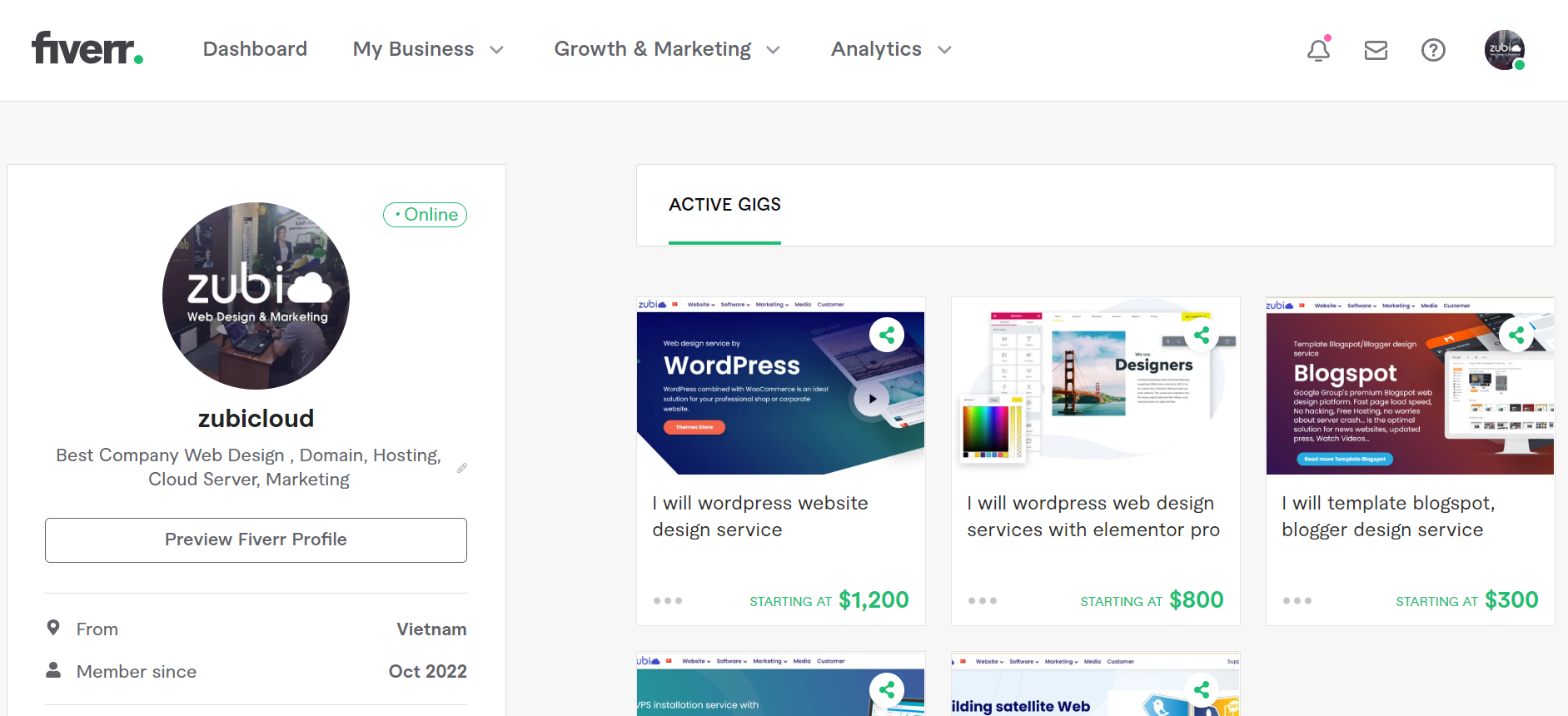Open the messages envelope icon
Screen dimensions: 1568x716
click(x=1376, y=50)
